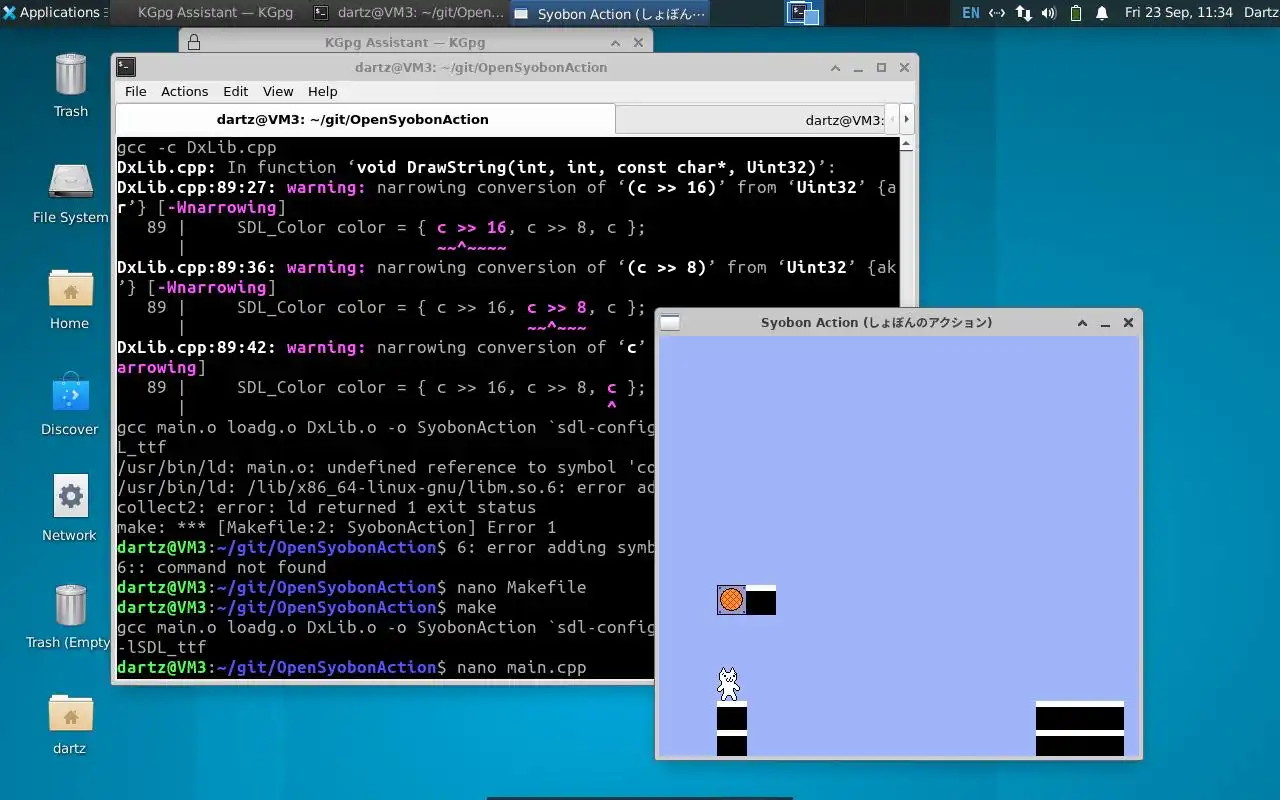The image size is (1280, 800).
Task: Shade the Syobon Action window with up-arrow button
Action: click(1082, 322)
